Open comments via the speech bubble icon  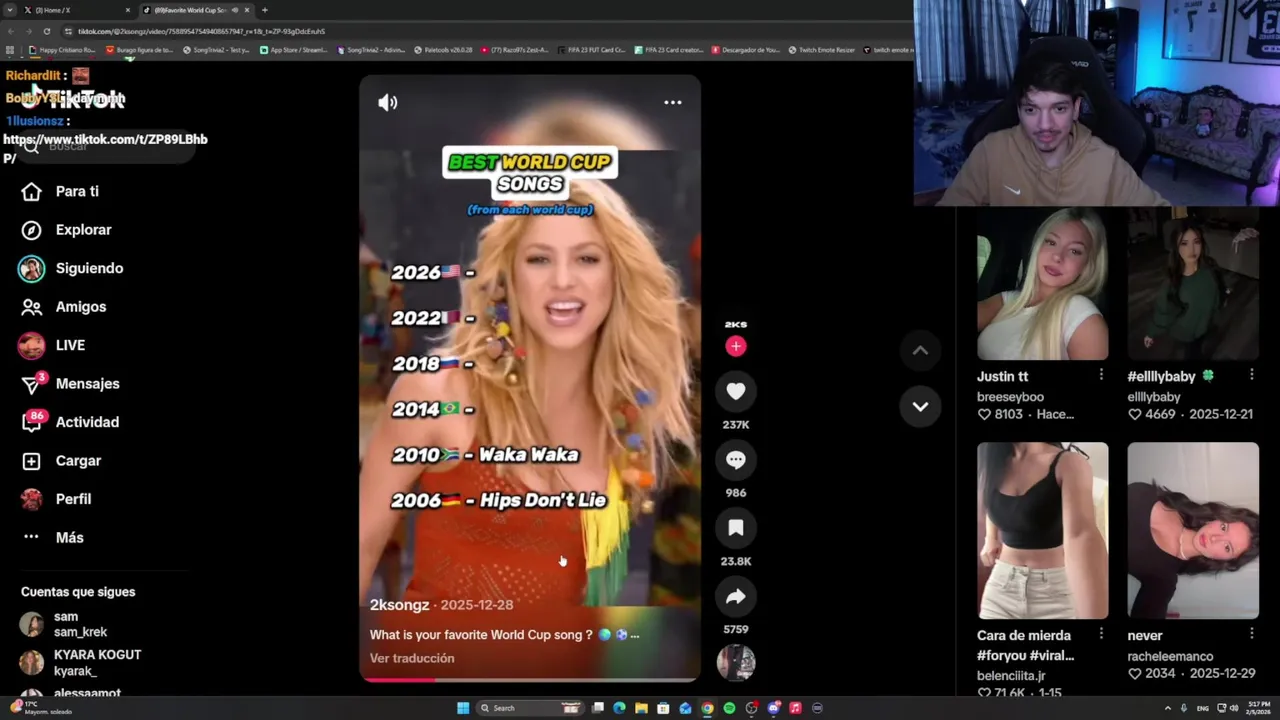coord(736,459)
